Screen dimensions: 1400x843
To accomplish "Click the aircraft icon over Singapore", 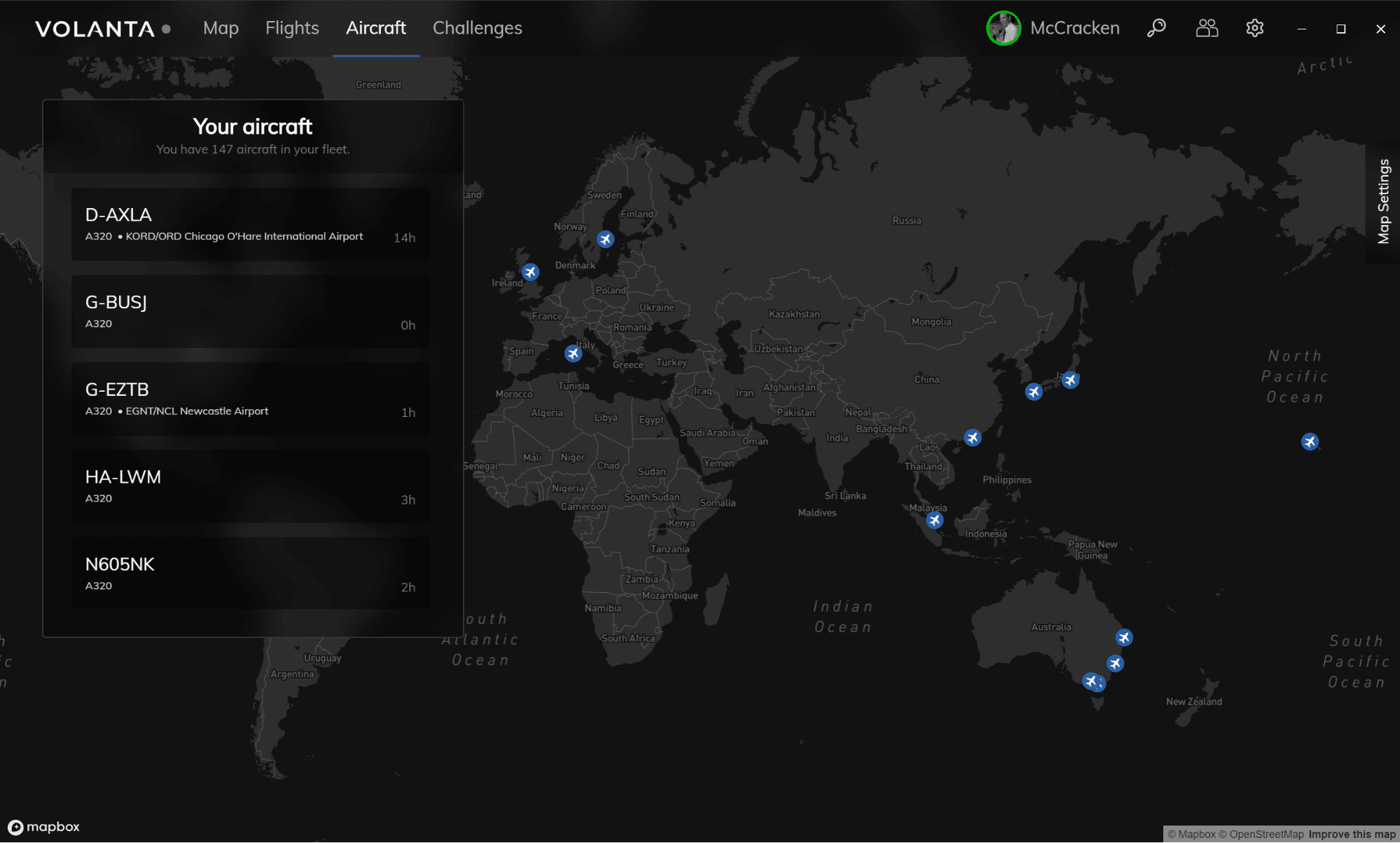I will [934, 520].
